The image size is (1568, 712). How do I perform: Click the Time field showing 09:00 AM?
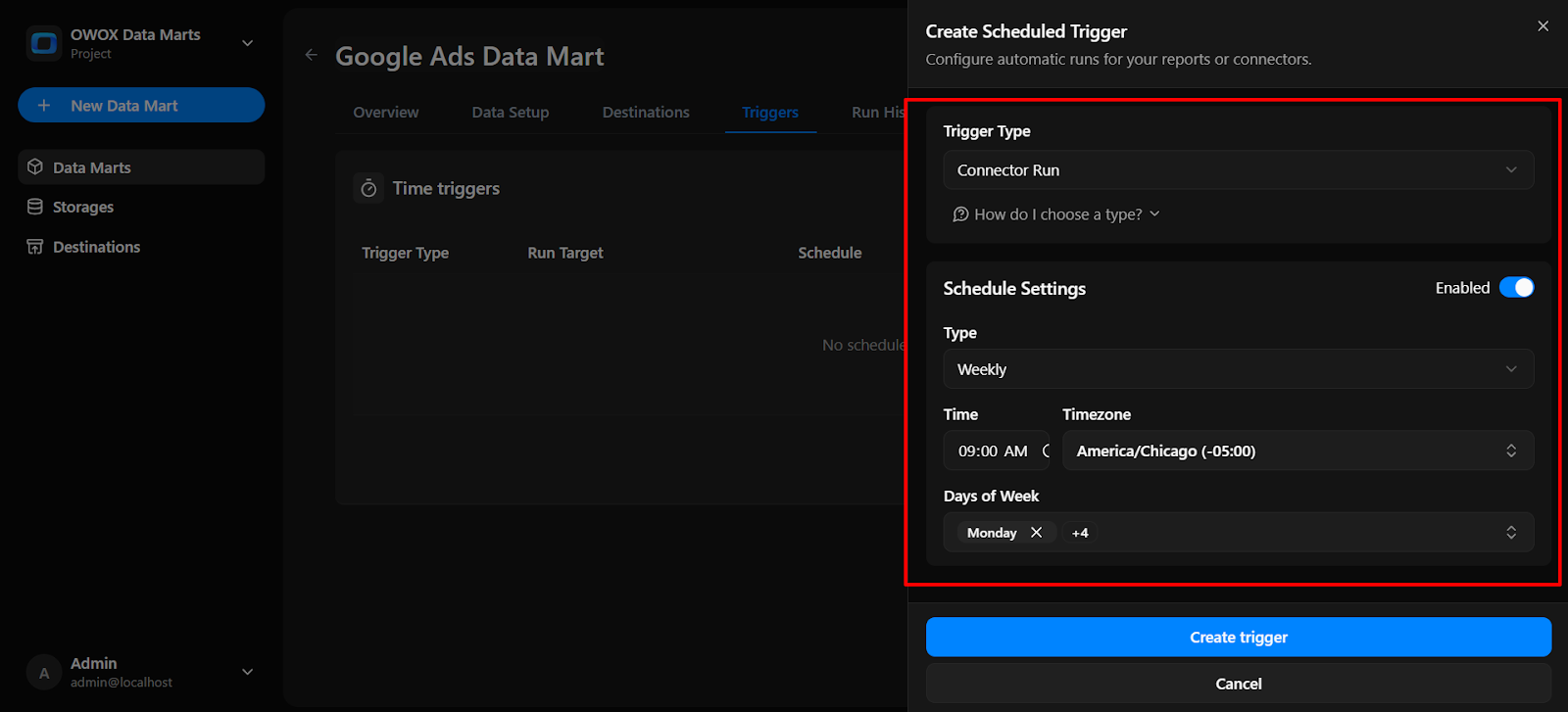(997, 451)
